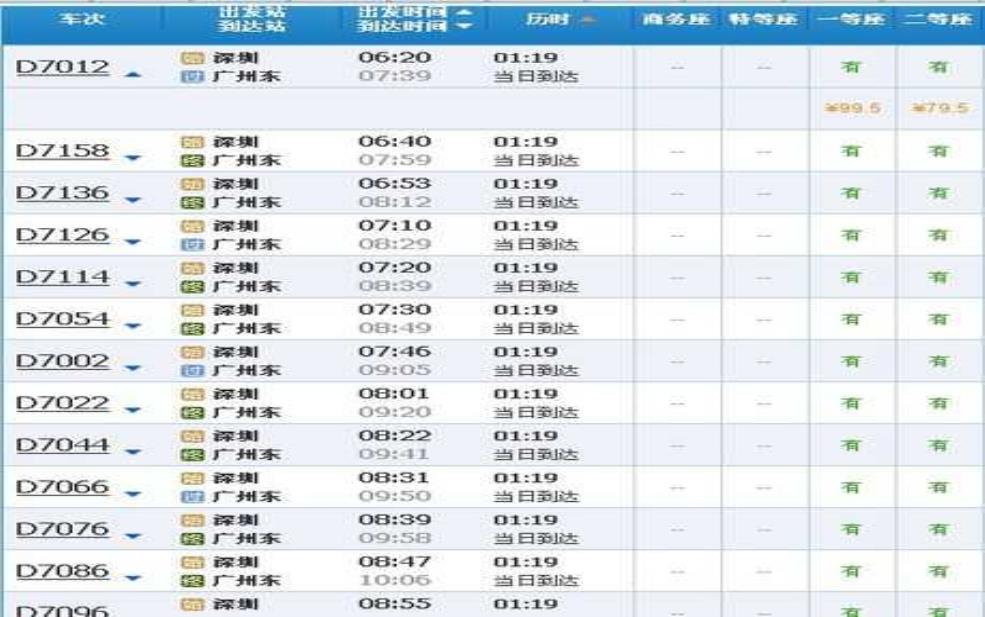
Task: Expand the D7086 price details arrow
Action: click(133, 579)
